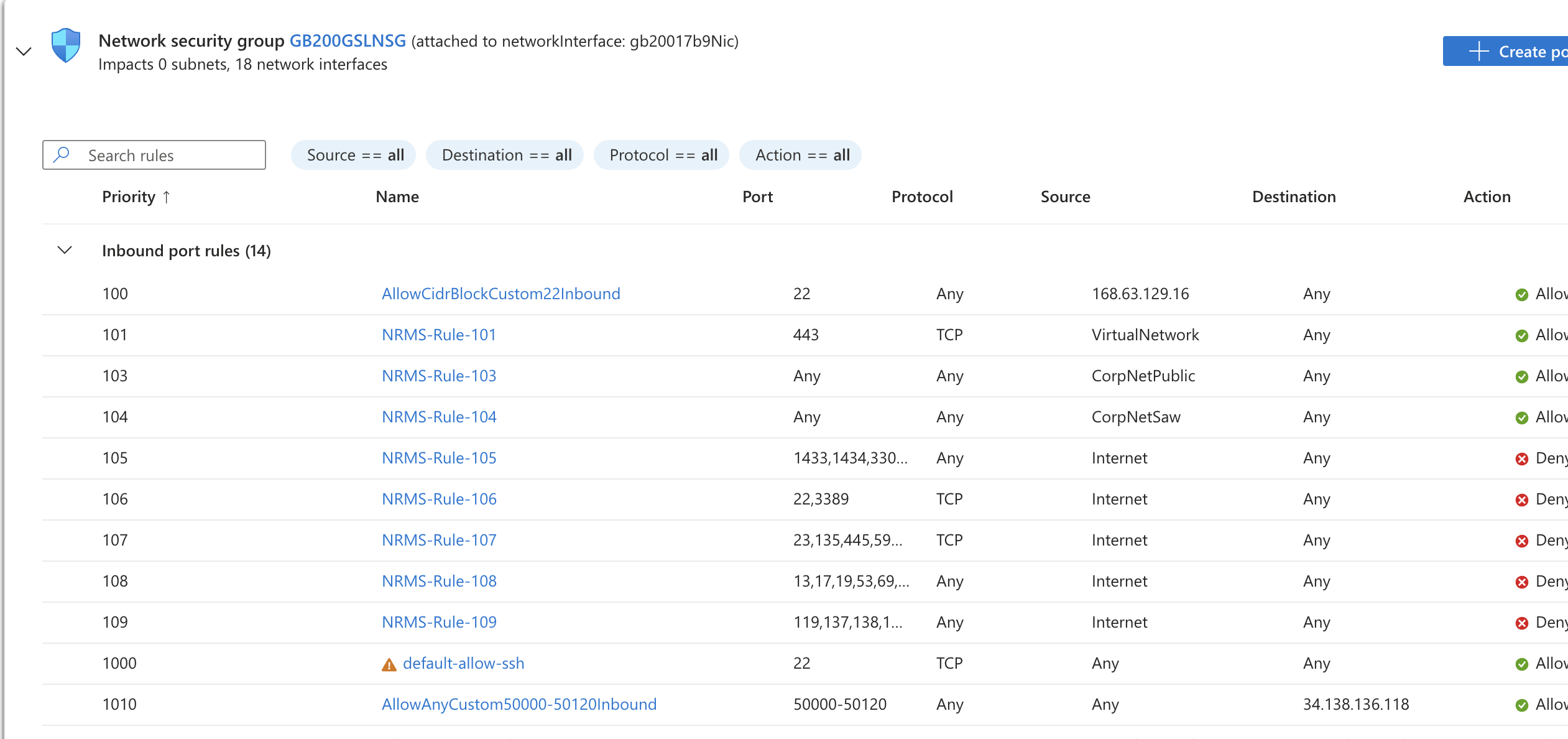Open the GB200GSLNSG security group link

tap(348, 41)
